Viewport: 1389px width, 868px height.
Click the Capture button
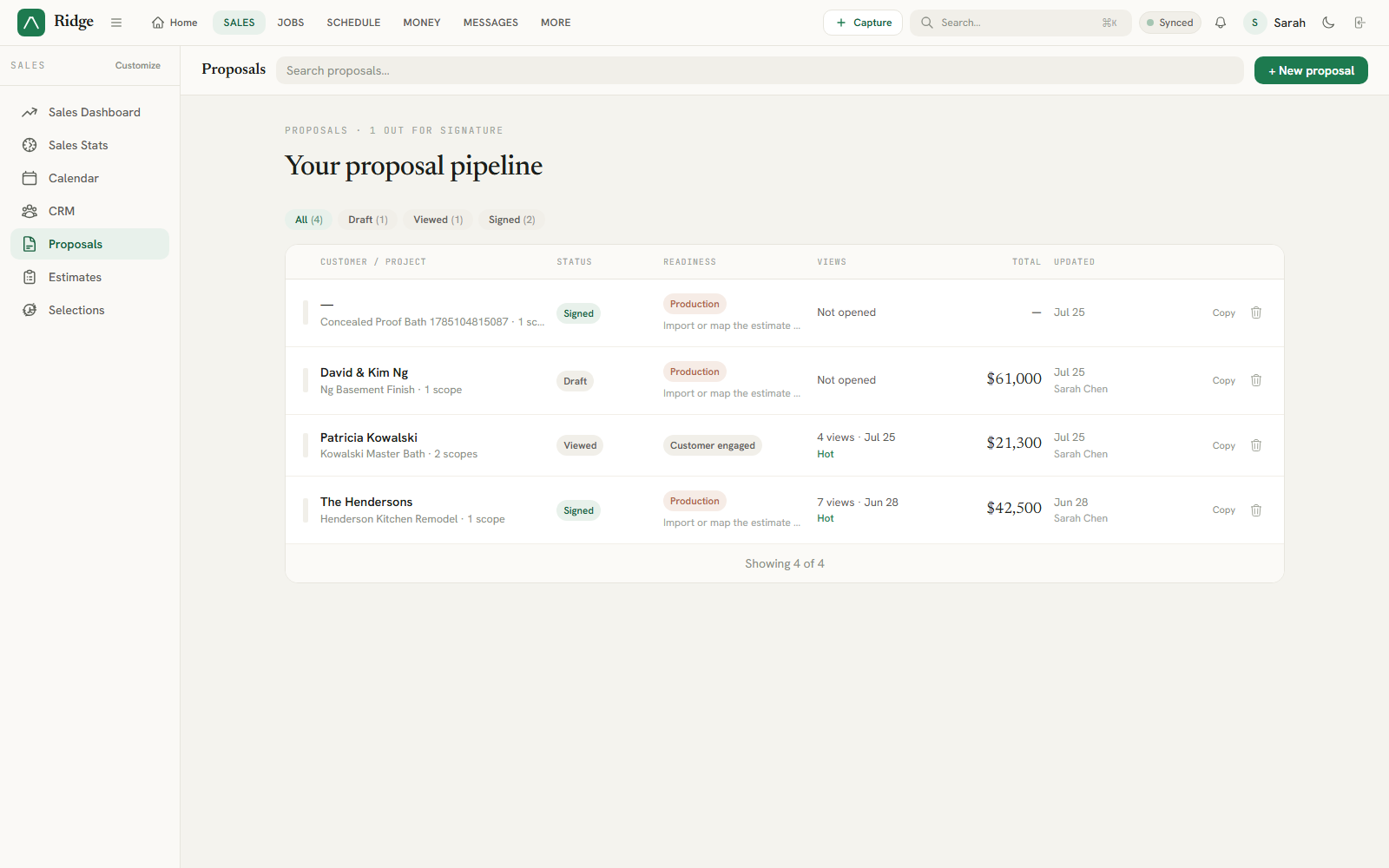[x=863, y=23]
